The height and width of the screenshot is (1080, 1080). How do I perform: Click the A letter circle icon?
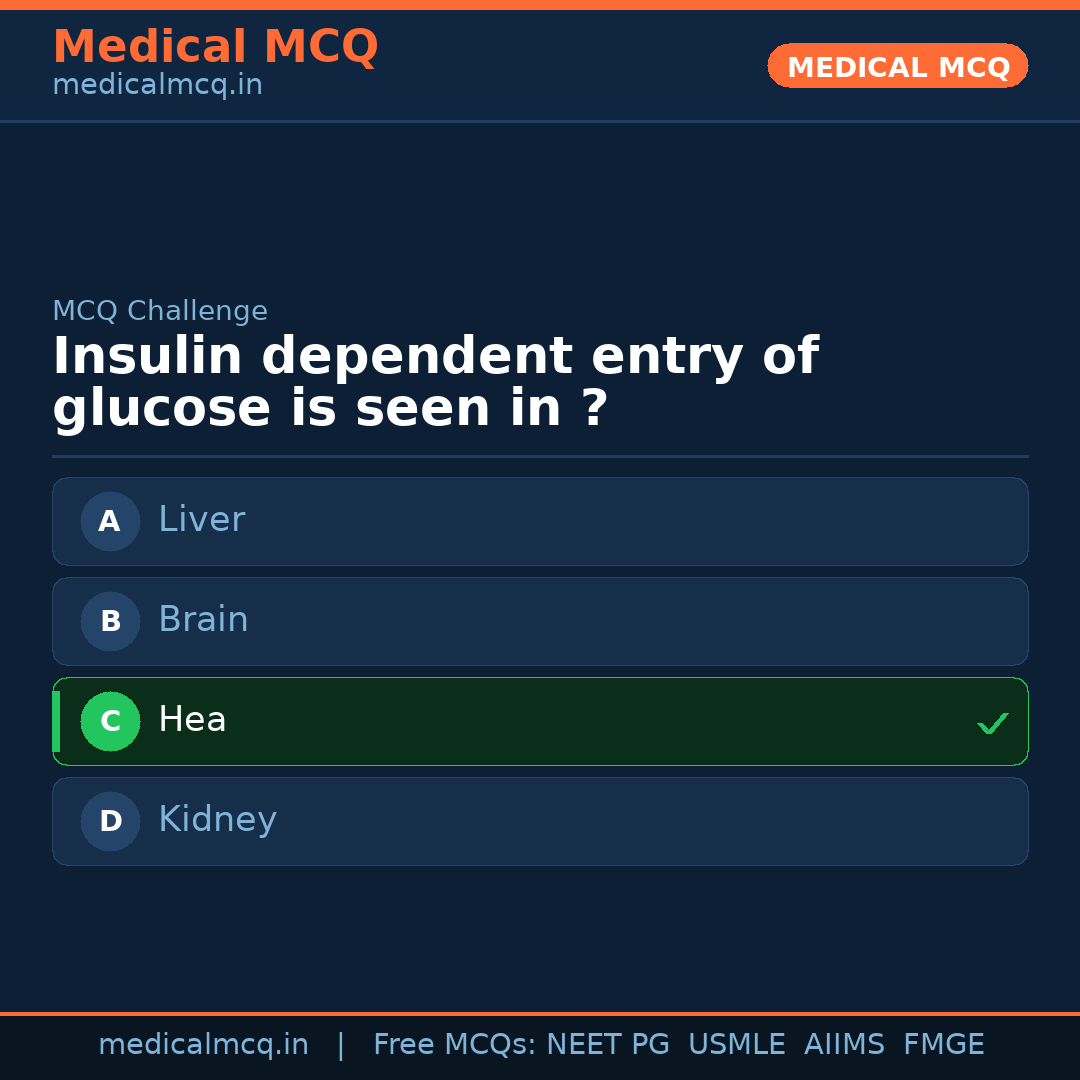pyautogui.click(x=110, y=521)
